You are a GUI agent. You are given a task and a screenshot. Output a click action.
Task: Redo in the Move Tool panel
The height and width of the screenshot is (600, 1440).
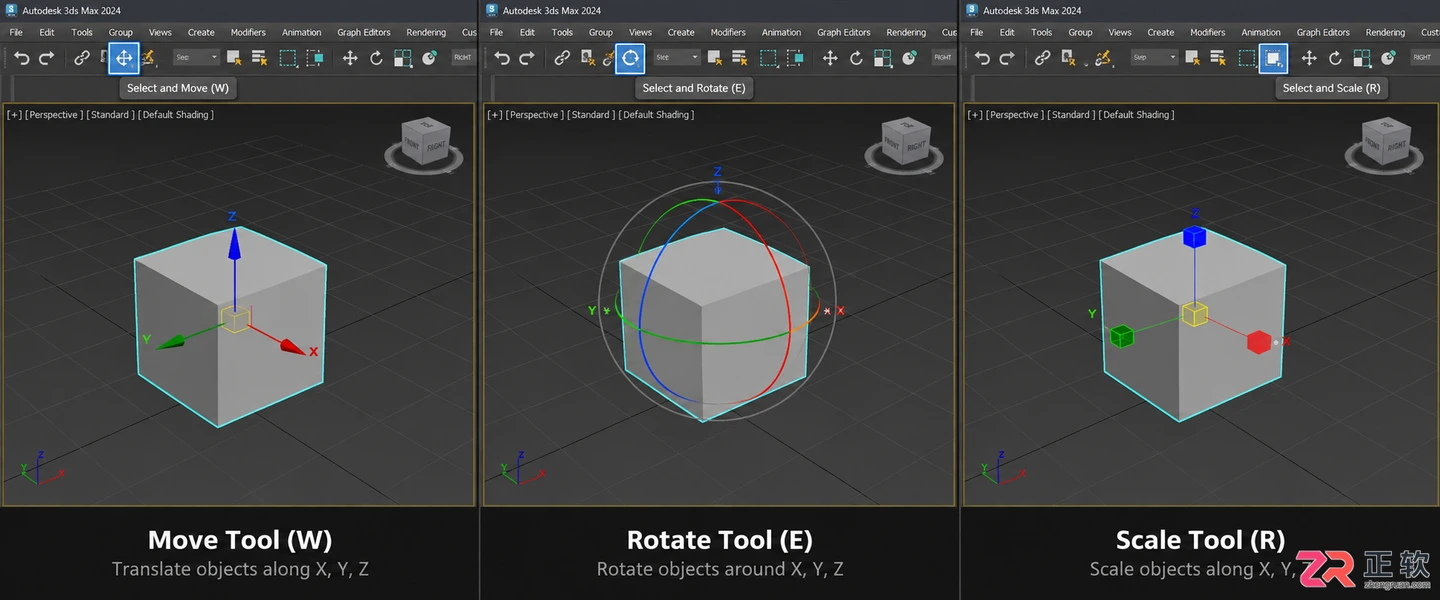click(46, 58)
